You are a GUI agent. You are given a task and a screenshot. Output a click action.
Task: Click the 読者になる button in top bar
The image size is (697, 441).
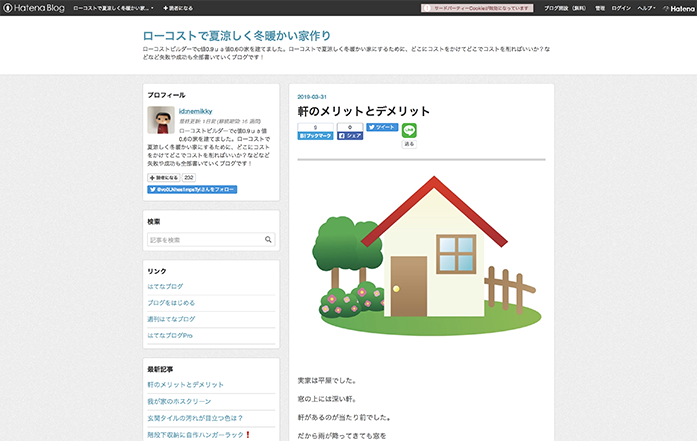[178, 8]
